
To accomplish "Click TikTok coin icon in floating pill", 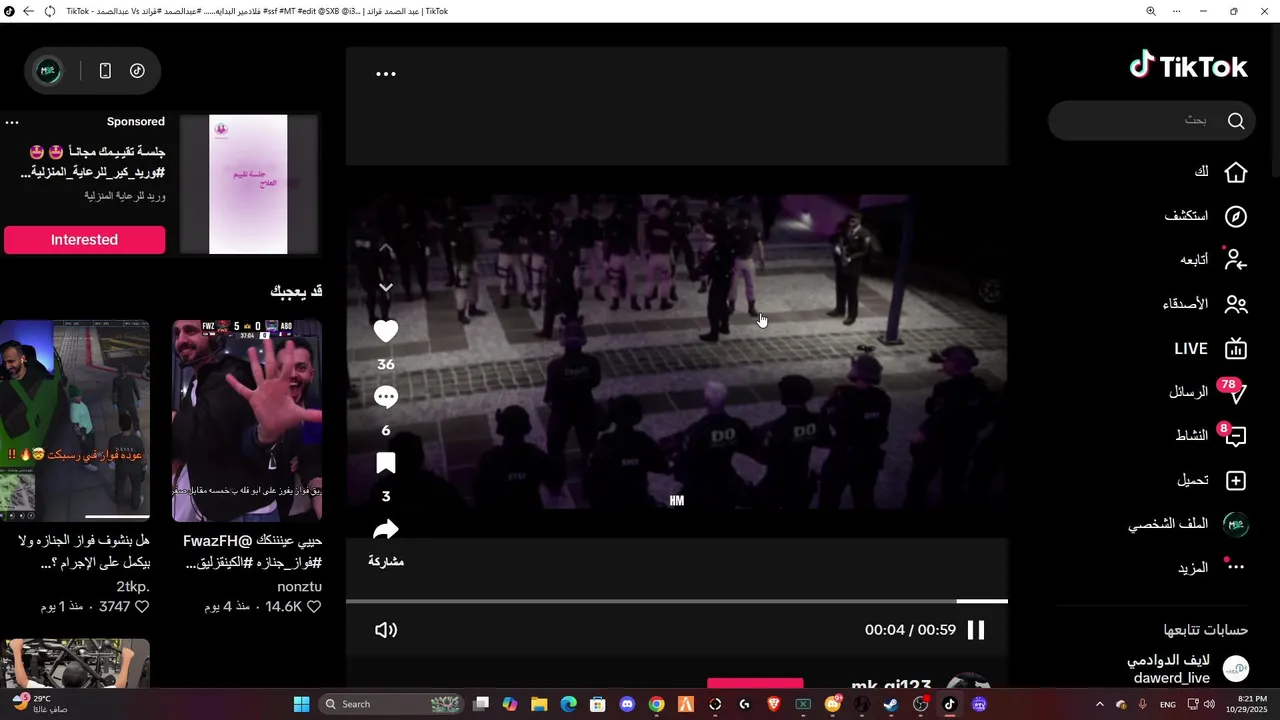I will [137, 71].
